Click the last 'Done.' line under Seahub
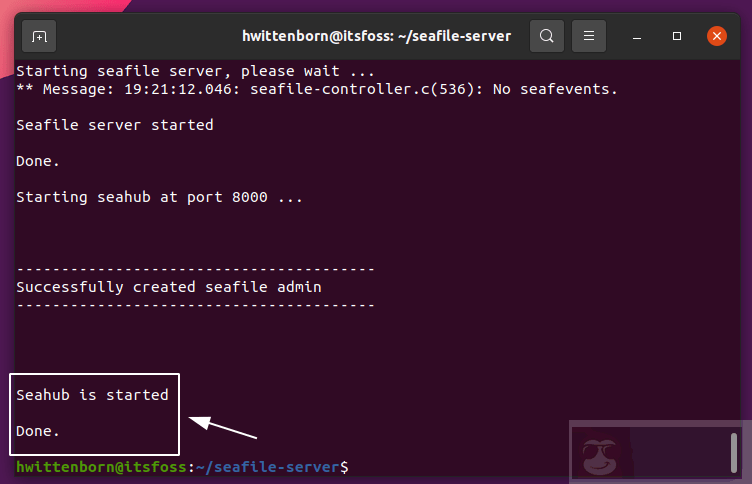The width and height of the screenshot is (752, 484). point(38,431)
